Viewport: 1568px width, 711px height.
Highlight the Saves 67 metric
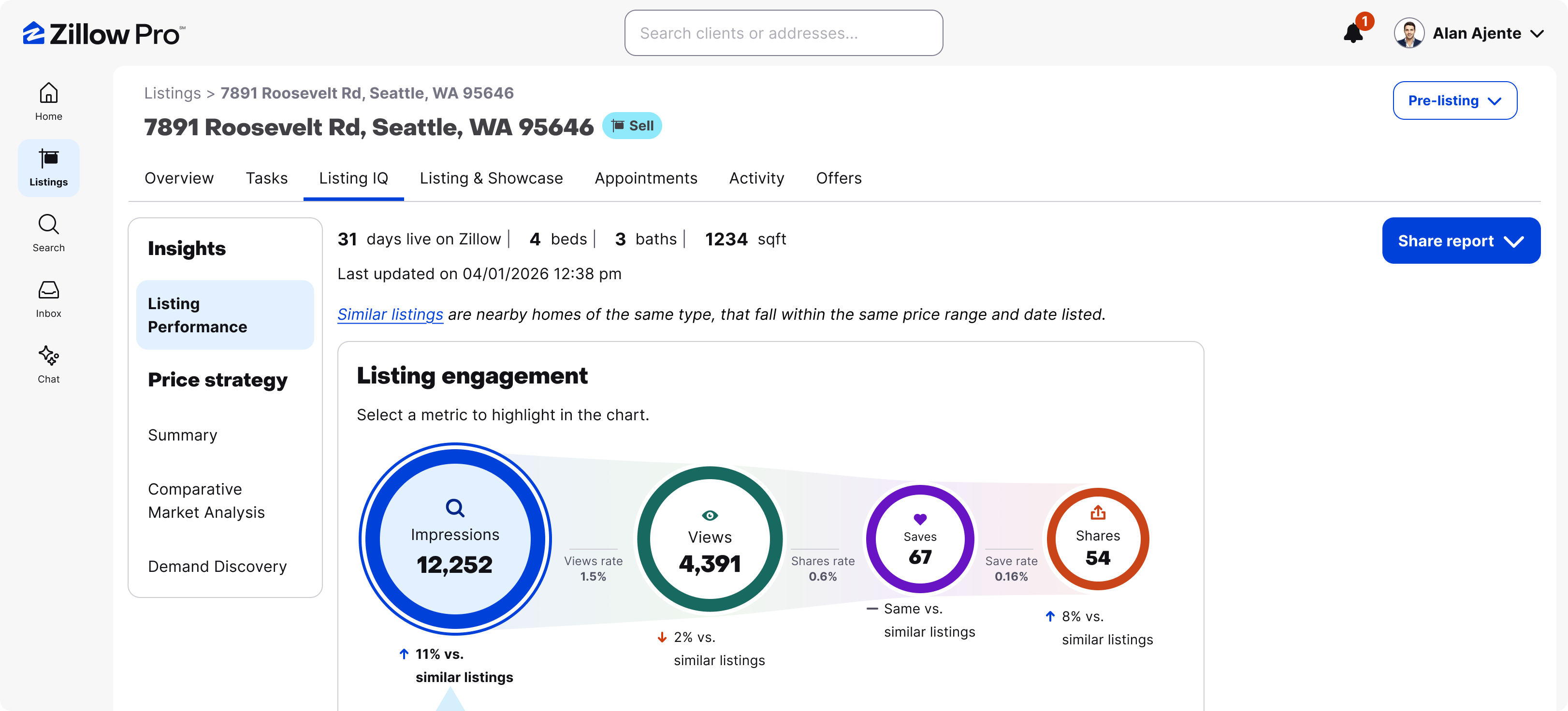(x=920, y=539)
